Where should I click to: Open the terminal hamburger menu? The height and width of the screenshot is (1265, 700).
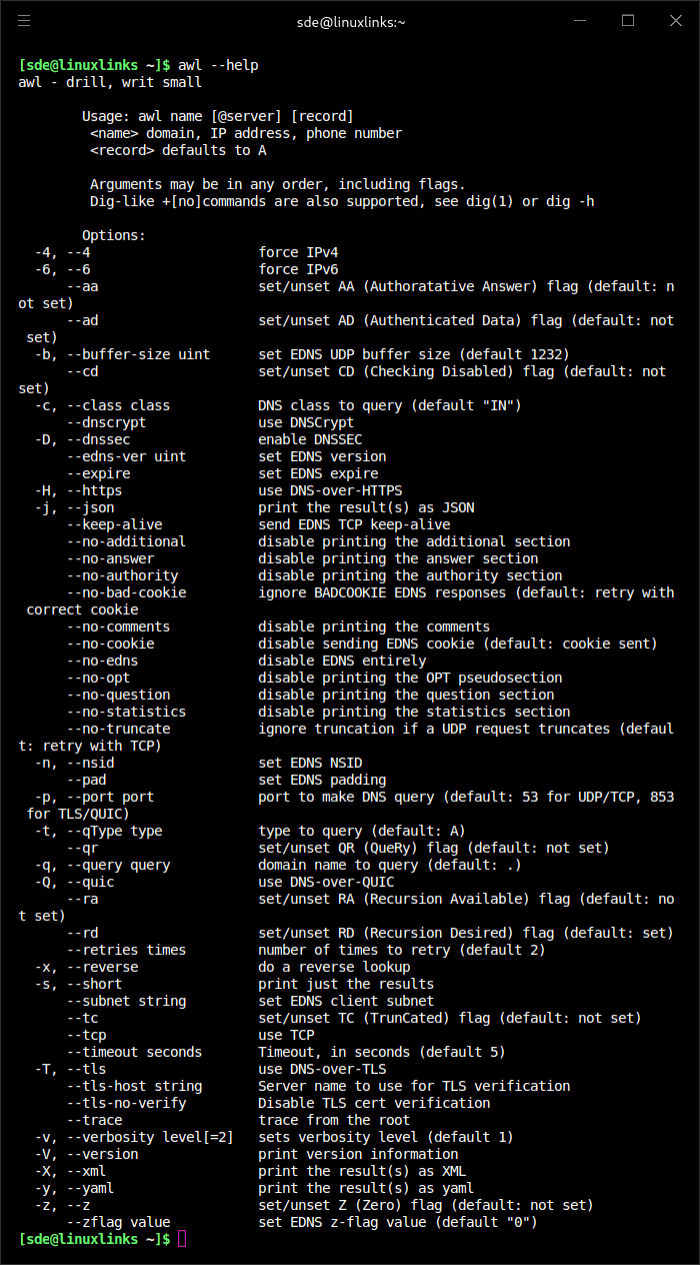coord(24,21)
